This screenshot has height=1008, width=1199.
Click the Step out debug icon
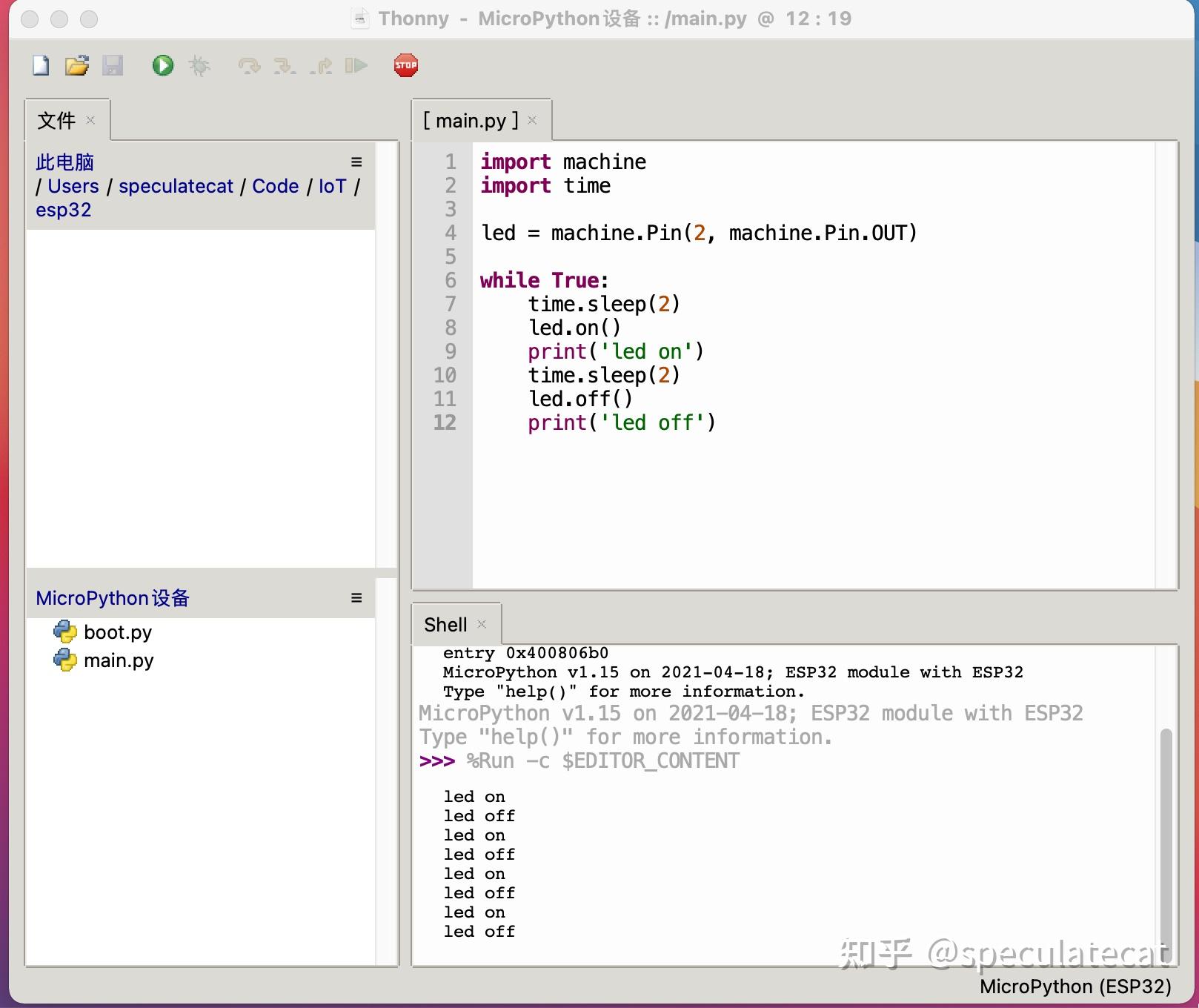(x=321, y=66)
